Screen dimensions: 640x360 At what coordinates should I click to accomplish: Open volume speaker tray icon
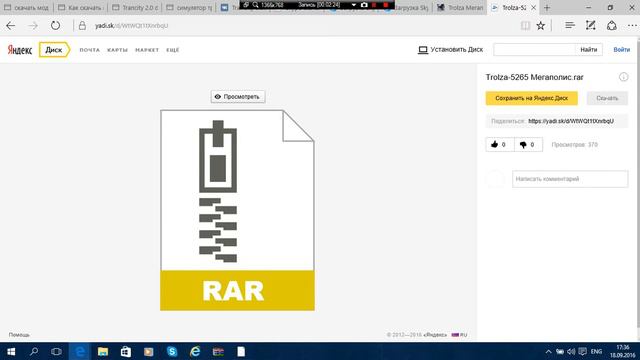(571, 351)
